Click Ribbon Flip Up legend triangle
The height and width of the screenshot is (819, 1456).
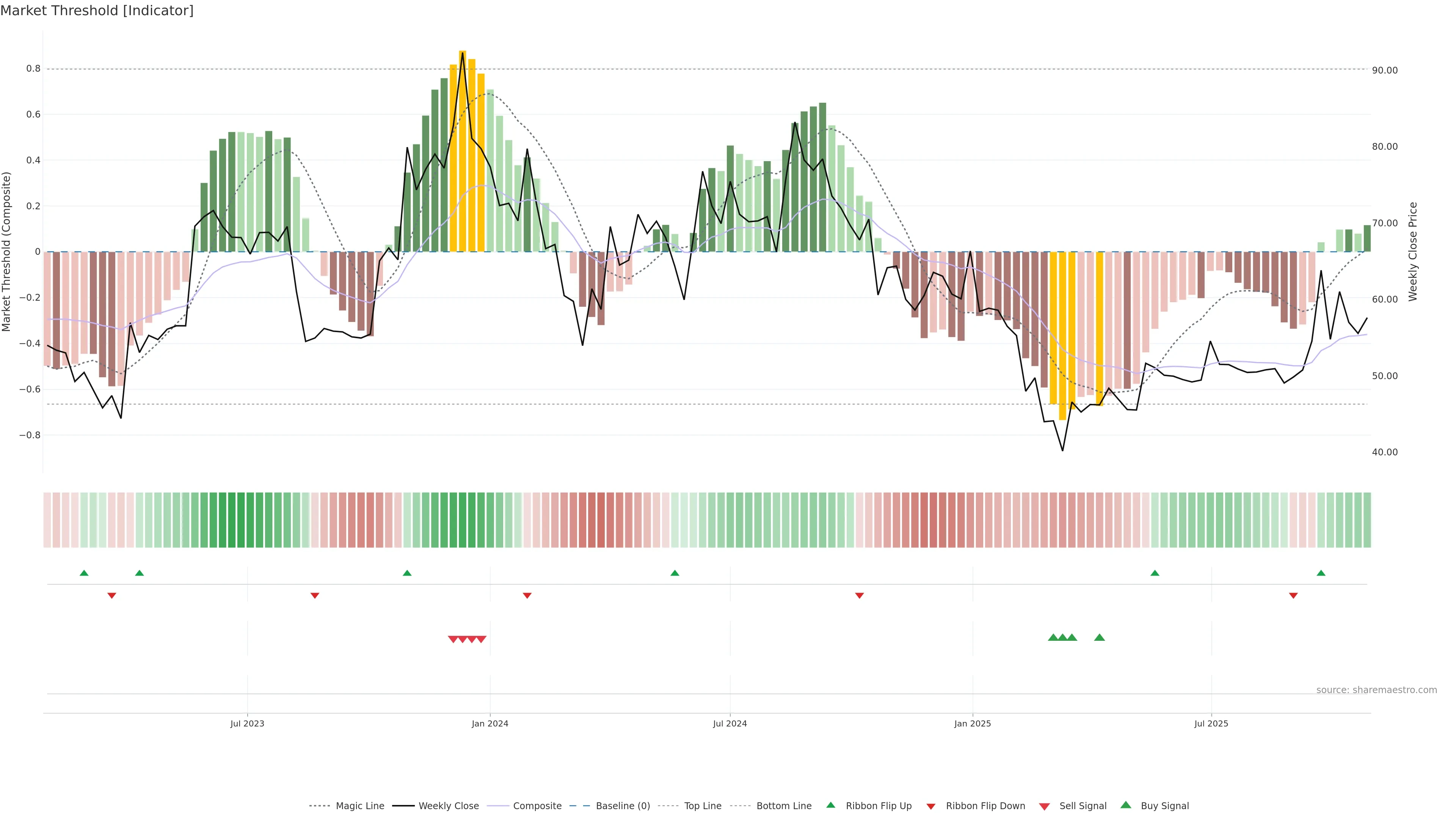tap(830, 805)
